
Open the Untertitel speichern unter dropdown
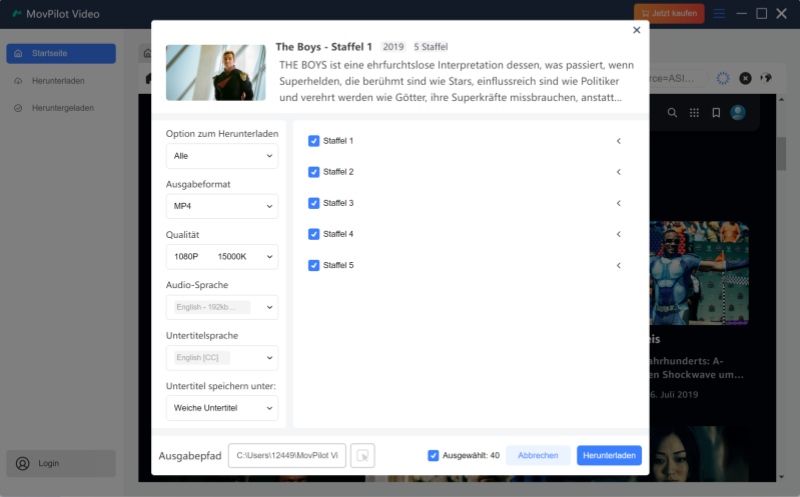(222, 408)
